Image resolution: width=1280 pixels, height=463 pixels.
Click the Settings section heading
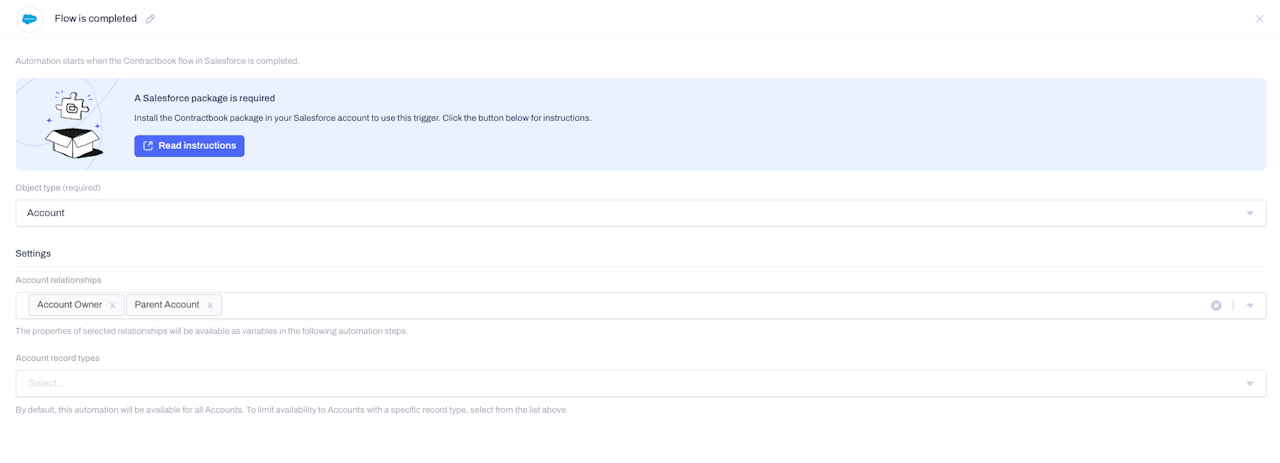pos(33,254)
